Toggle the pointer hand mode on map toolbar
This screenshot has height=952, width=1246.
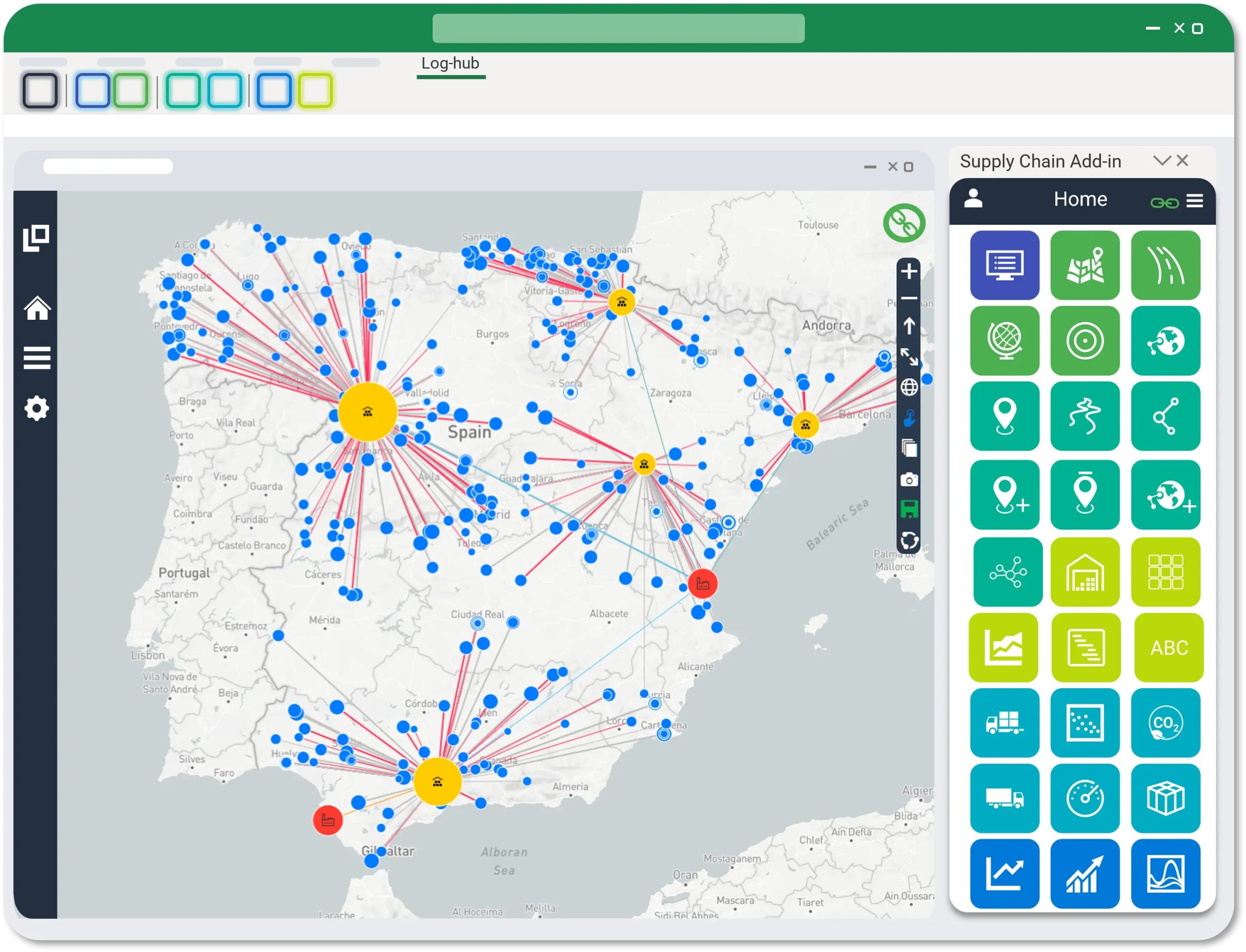909,418
